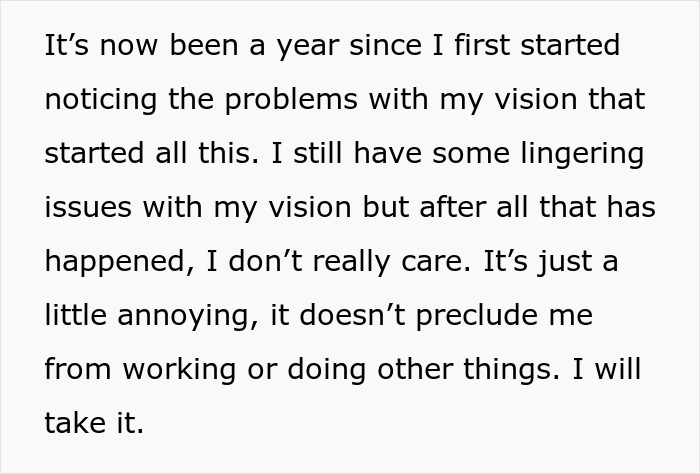Viewport: 700px width, 474px height.
Task: Click the word "noticing" in the paragraph
Action: click(x=101, y=101)
